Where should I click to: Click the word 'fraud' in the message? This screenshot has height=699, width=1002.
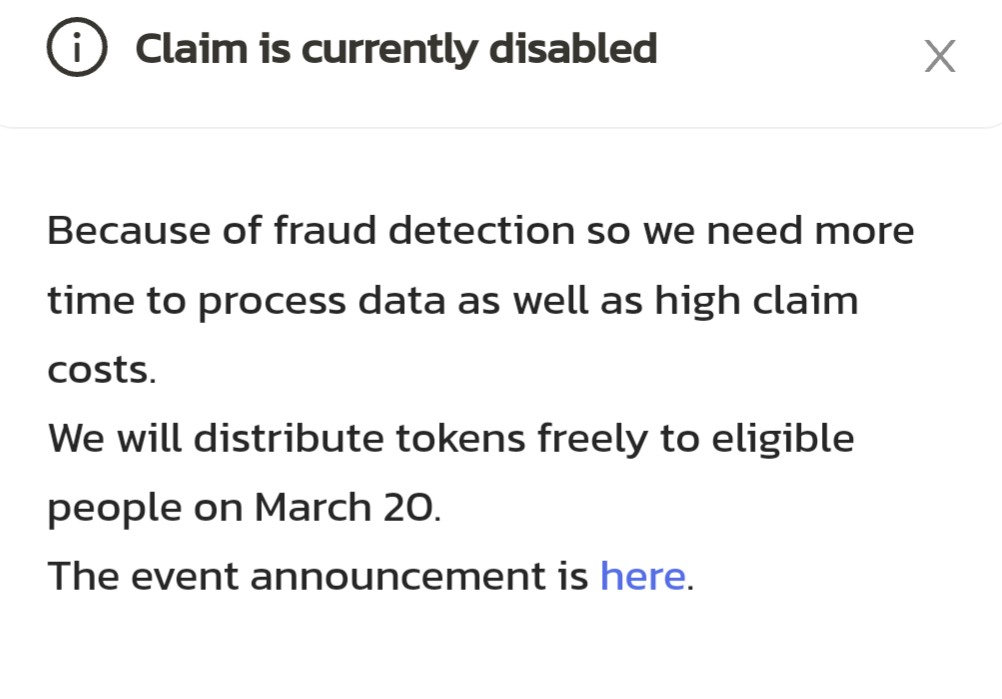point(325,230)
